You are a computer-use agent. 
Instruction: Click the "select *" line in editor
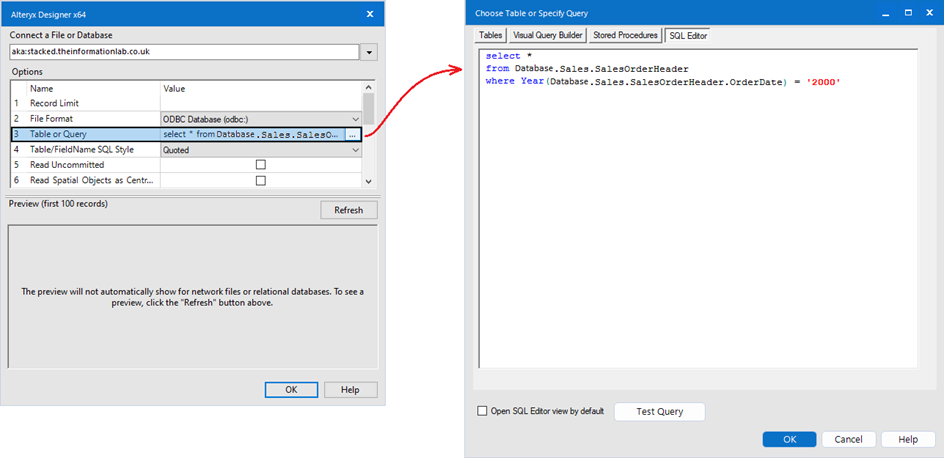509,56
